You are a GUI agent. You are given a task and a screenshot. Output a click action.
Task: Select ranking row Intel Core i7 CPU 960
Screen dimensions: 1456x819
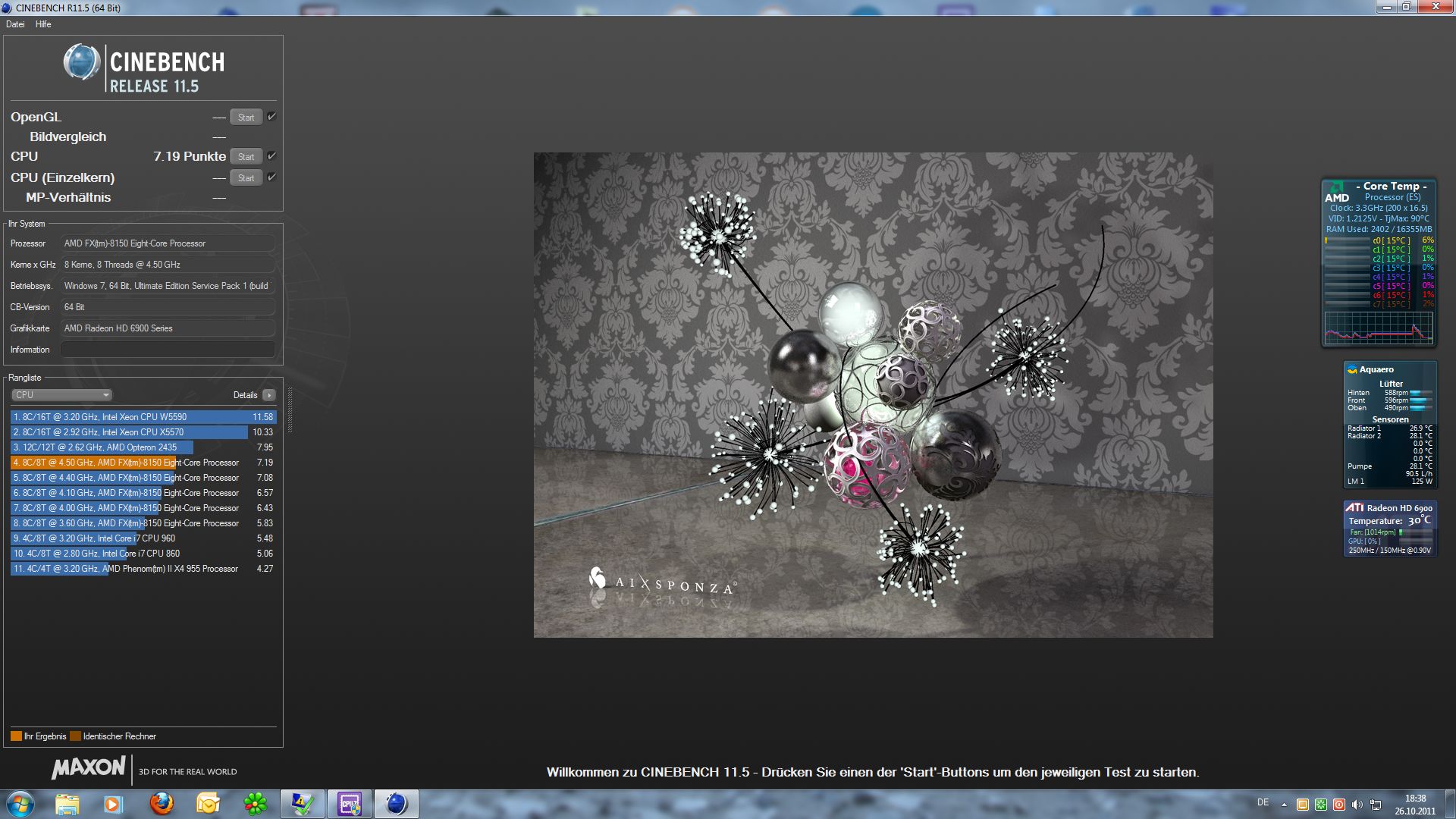pos(143,538)
